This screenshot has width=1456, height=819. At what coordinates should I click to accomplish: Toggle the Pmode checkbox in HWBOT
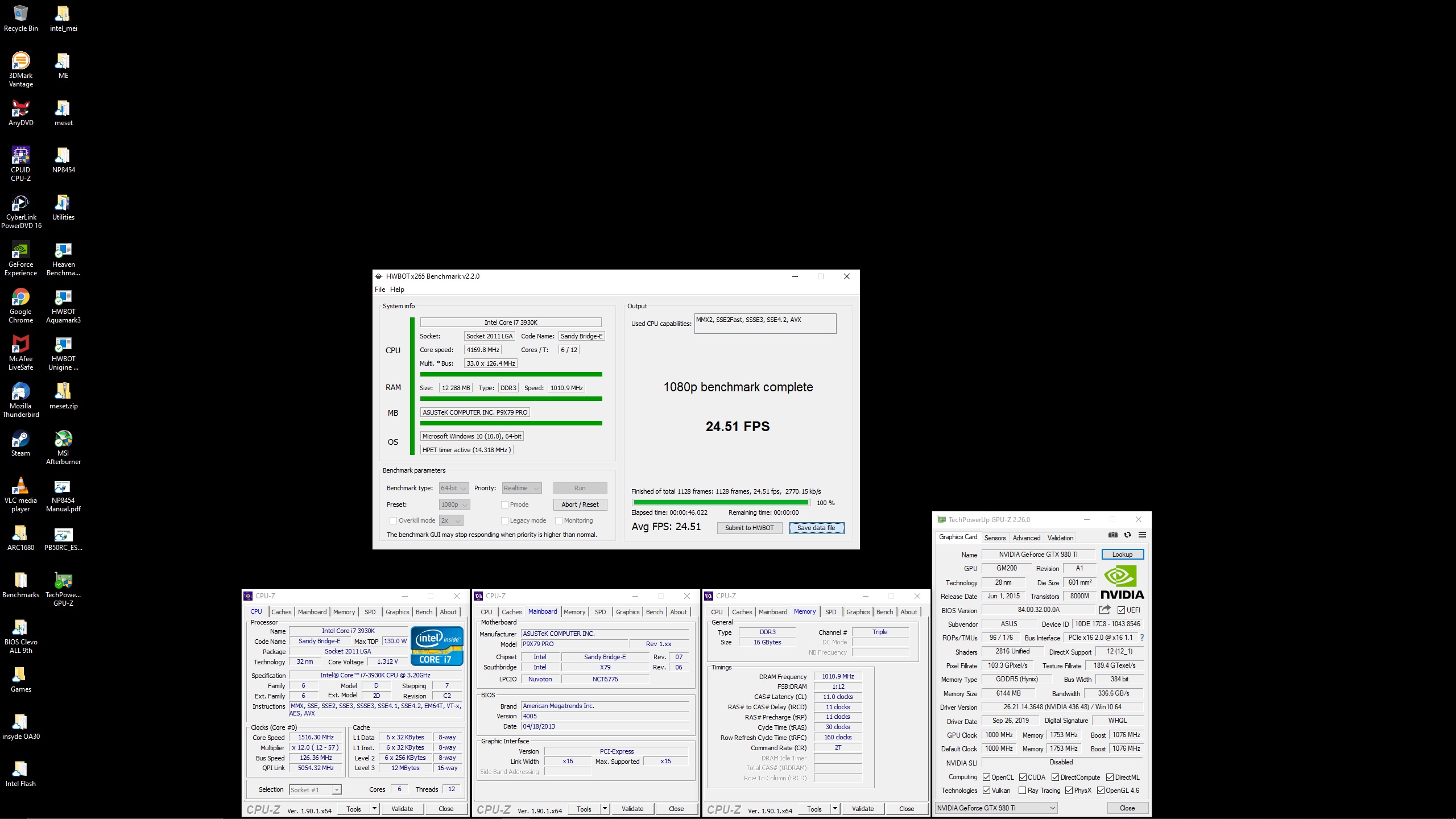point(504,504)
